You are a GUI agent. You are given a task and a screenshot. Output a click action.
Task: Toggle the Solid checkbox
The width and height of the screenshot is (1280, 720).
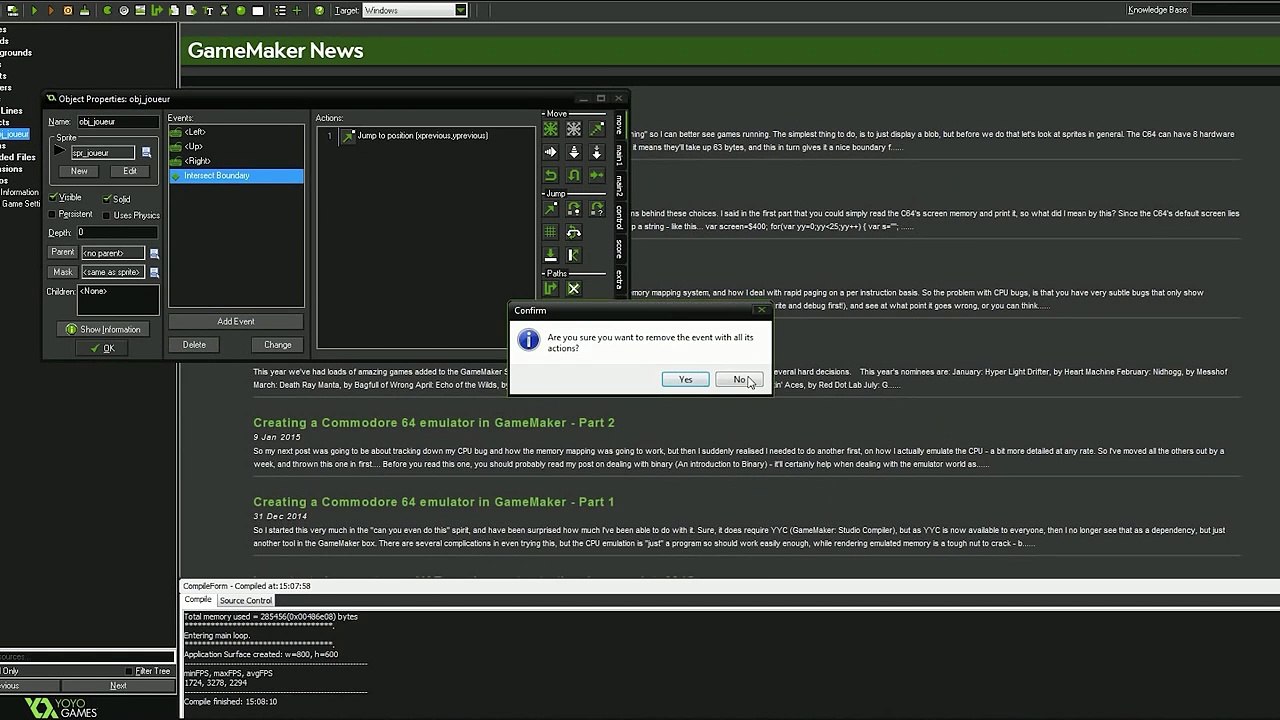108,199
